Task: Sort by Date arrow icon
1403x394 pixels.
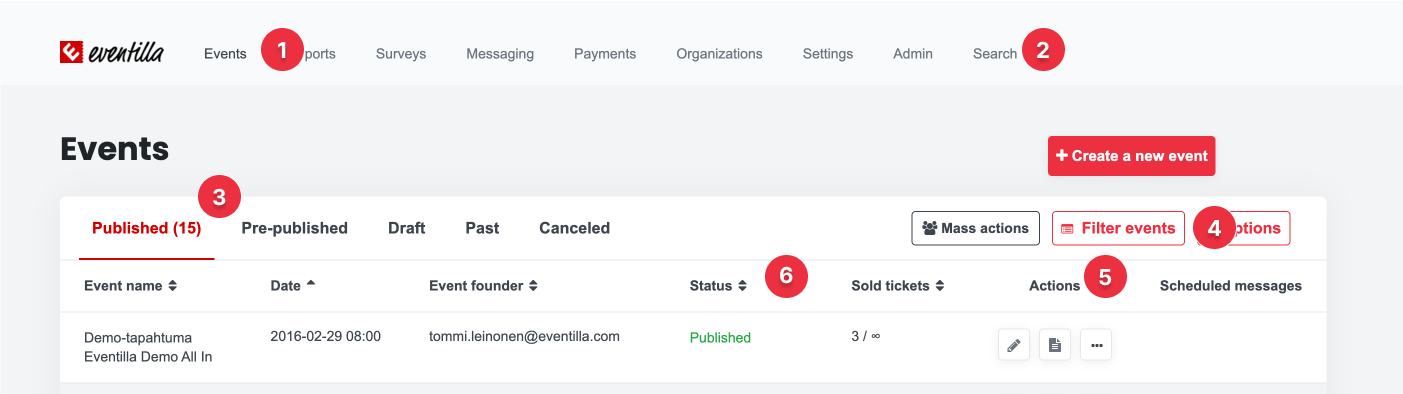Action: click(x=311, y=284)
